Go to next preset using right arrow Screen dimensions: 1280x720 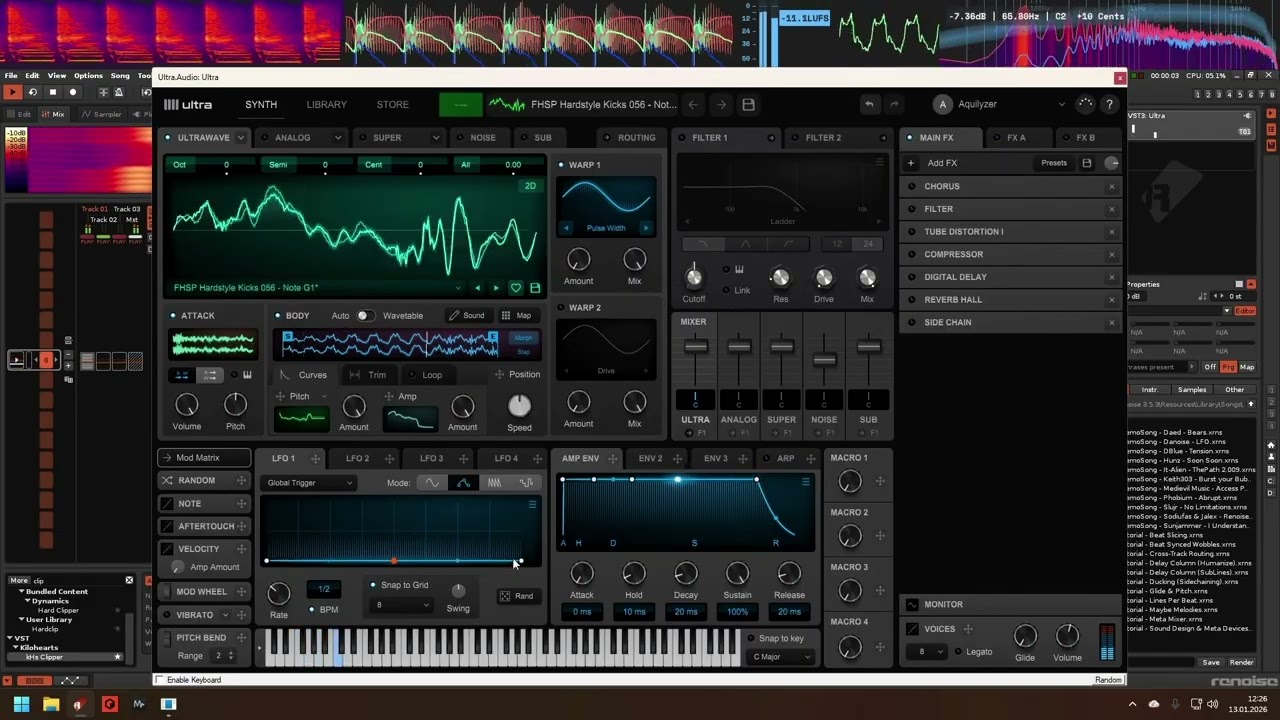[x=721, y=104]
